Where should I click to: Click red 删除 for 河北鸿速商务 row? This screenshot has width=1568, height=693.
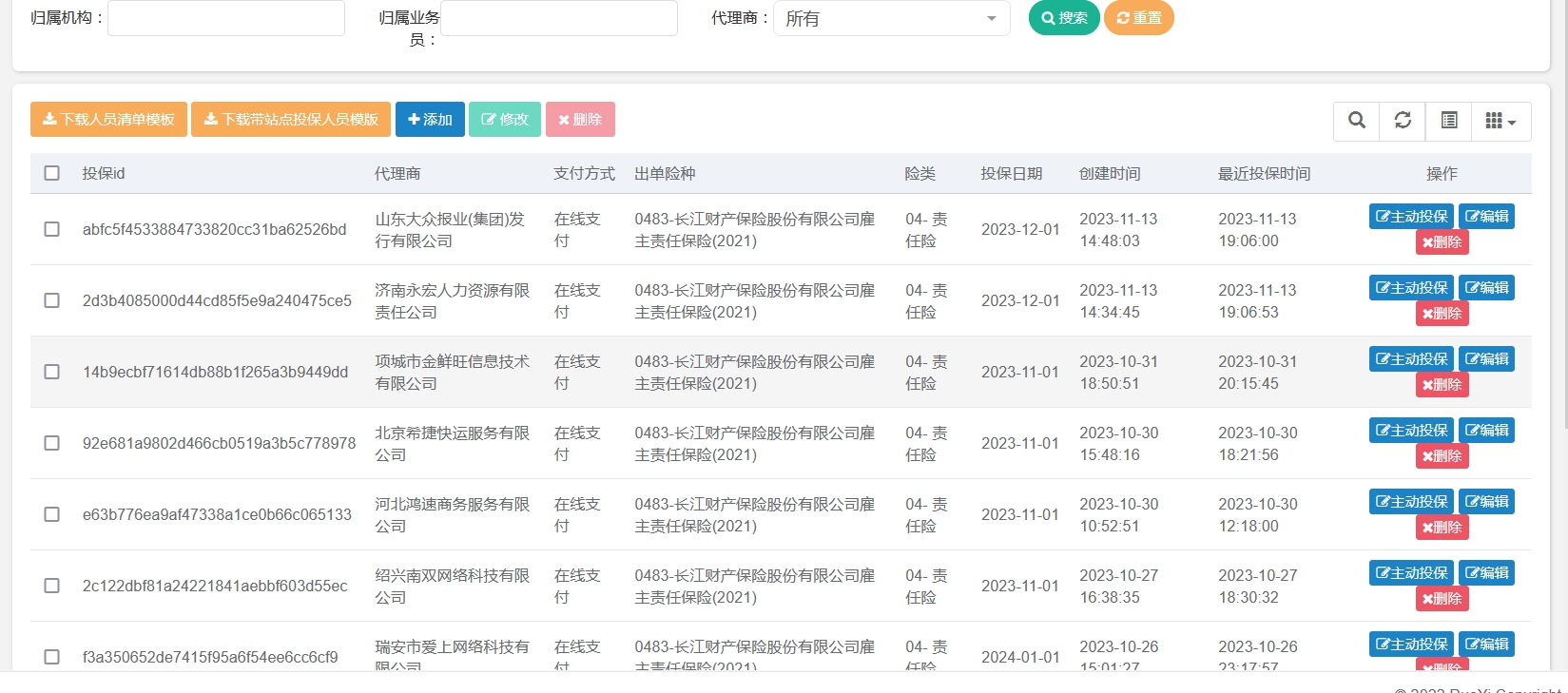point(1442,528)
